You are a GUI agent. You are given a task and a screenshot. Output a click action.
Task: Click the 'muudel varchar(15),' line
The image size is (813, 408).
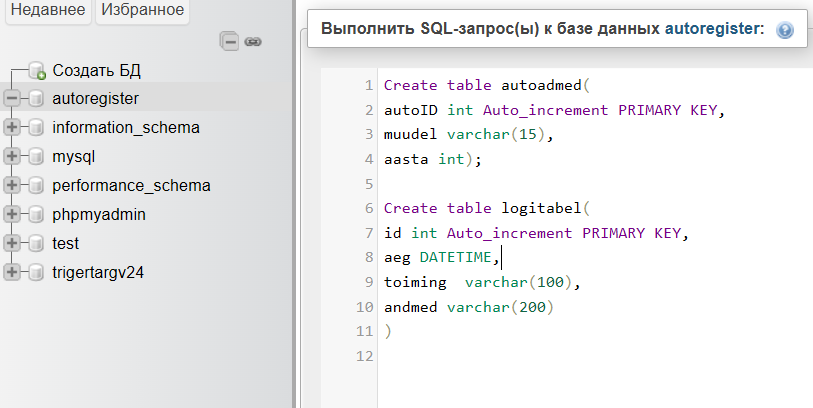coord(469,135)
